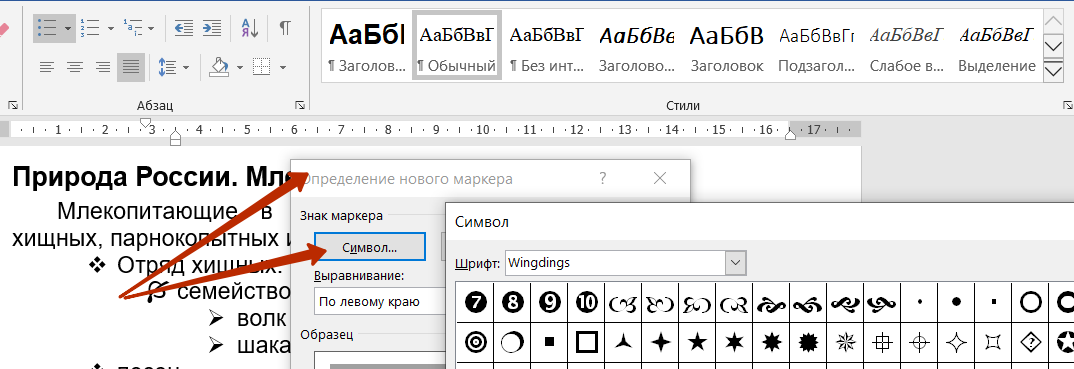
Task: Click into the Шрифт Wingdings field
Action: pyautogui.click(x=614, y=262)
